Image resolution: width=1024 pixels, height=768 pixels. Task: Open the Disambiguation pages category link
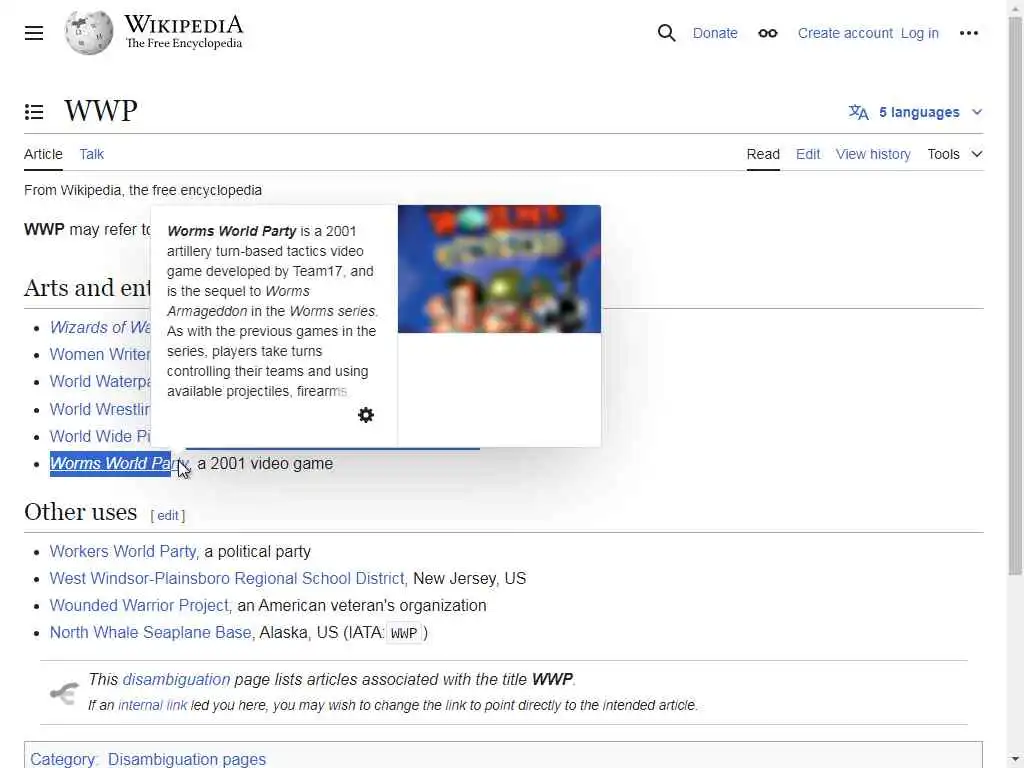tap(187, 759)
